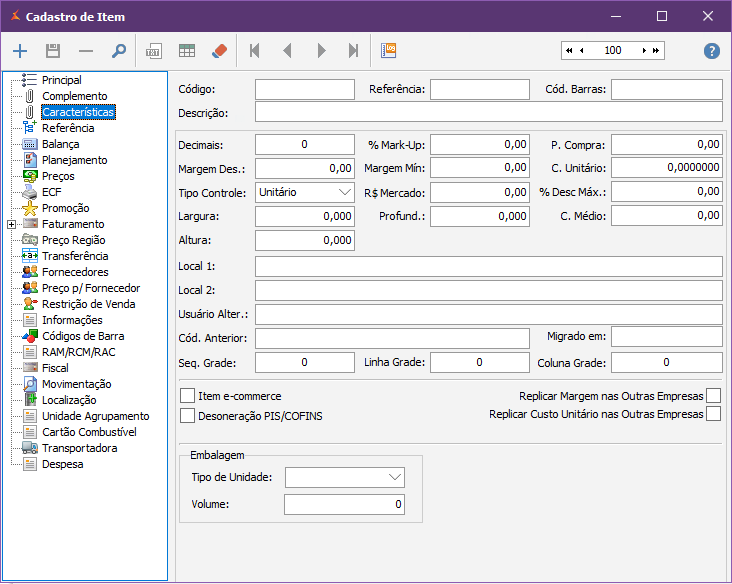Enable the Item e-commerce checkbox
This screenshot has height=584, width=732.
[x=187, y=396]
